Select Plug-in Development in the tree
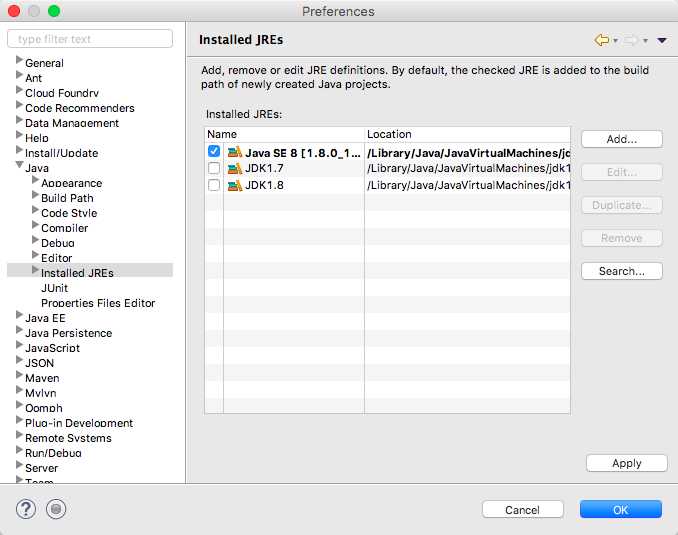Viewport: 678px width, 535px height. [x=79, y=423]
